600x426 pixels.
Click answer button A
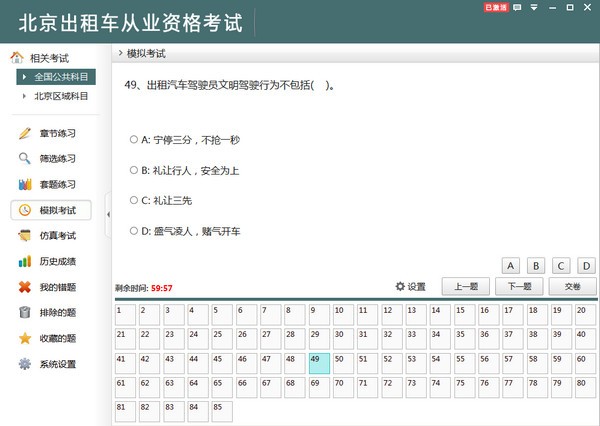pos(510,266)
